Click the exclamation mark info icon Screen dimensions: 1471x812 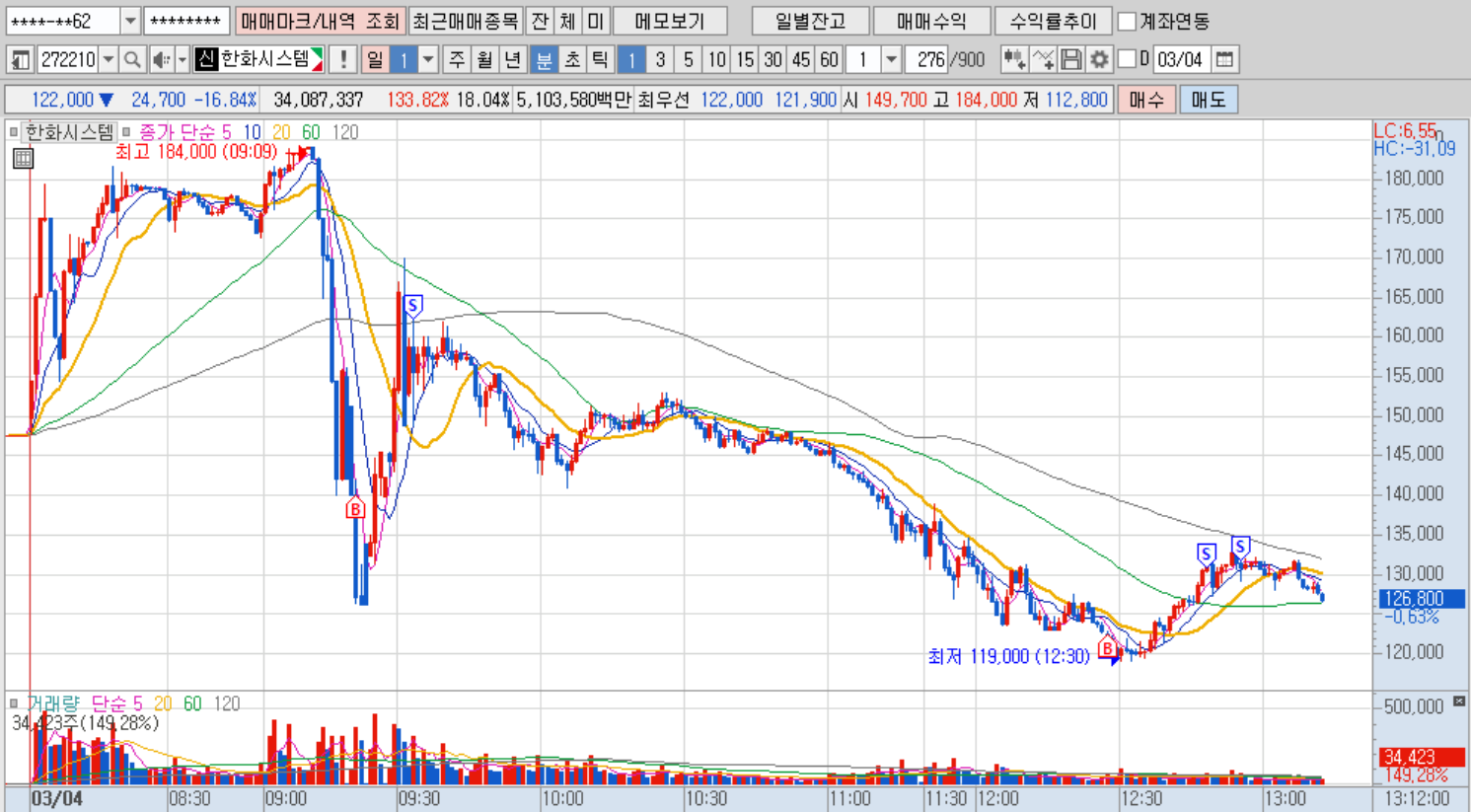click(x=342, y=60)
